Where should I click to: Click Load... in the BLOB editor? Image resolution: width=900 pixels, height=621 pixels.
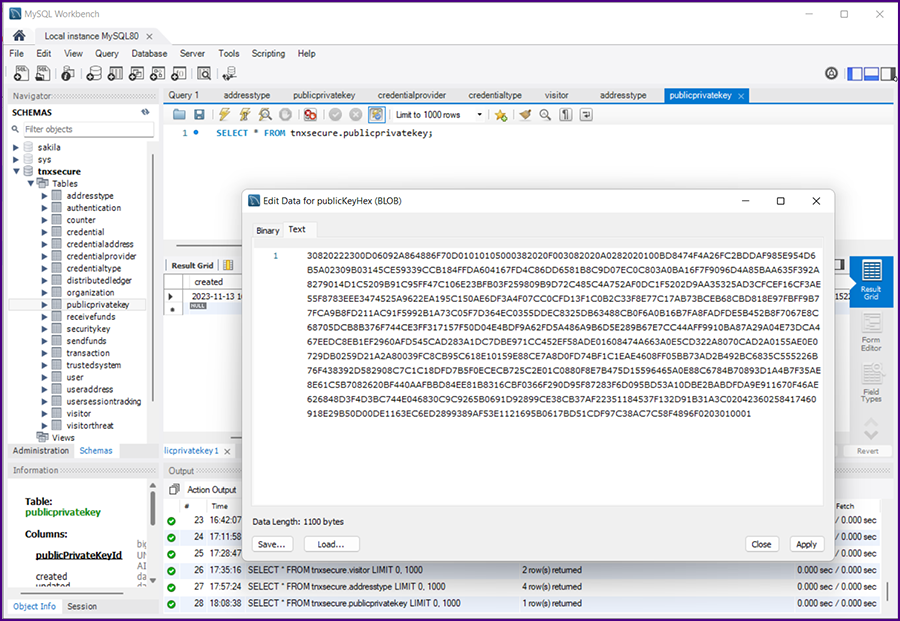point(331,544)
